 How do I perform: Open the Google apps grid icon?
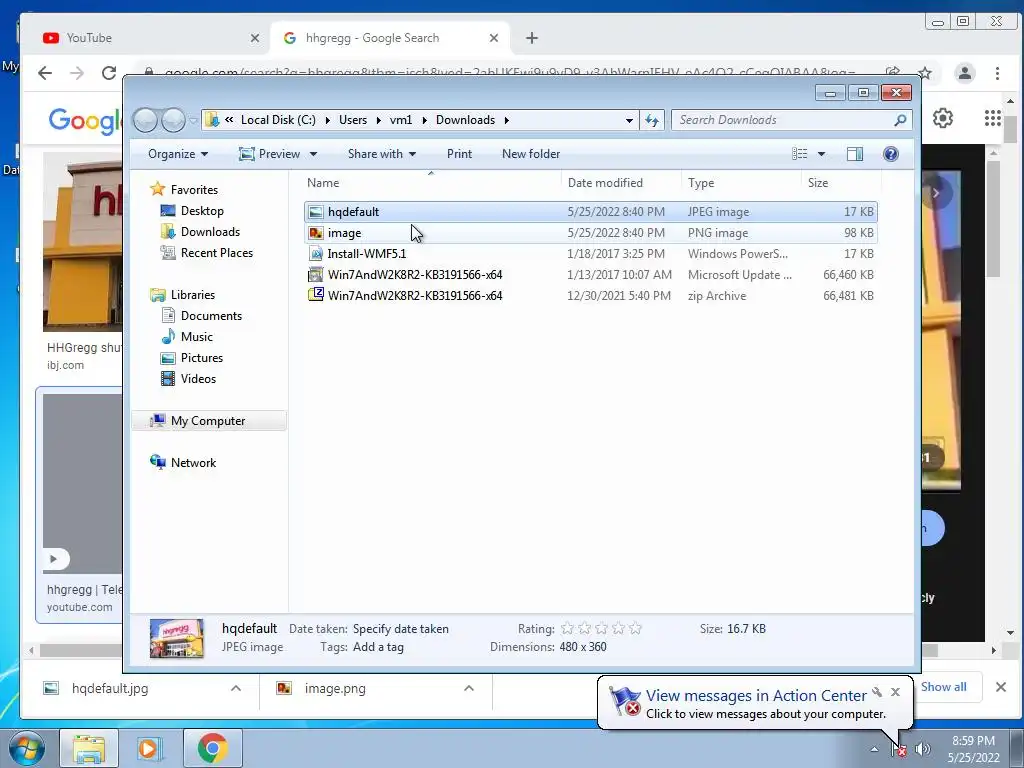coord(993,118)
